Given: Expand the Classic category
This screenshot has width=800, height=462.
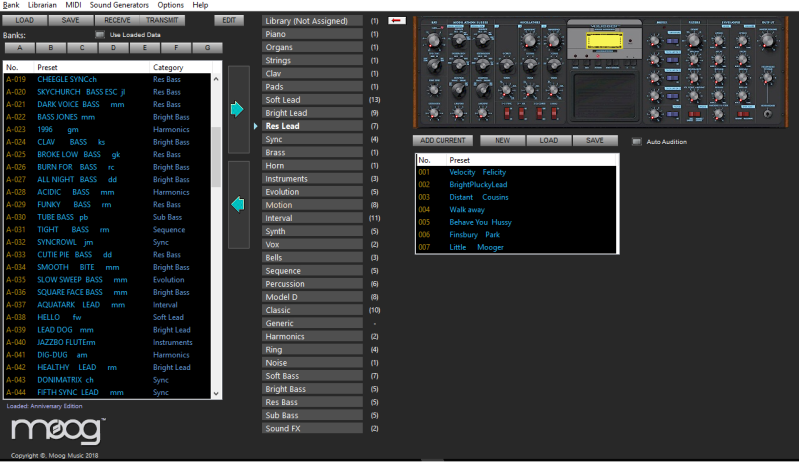Looking at the screenshot, I should coord(307,311).
